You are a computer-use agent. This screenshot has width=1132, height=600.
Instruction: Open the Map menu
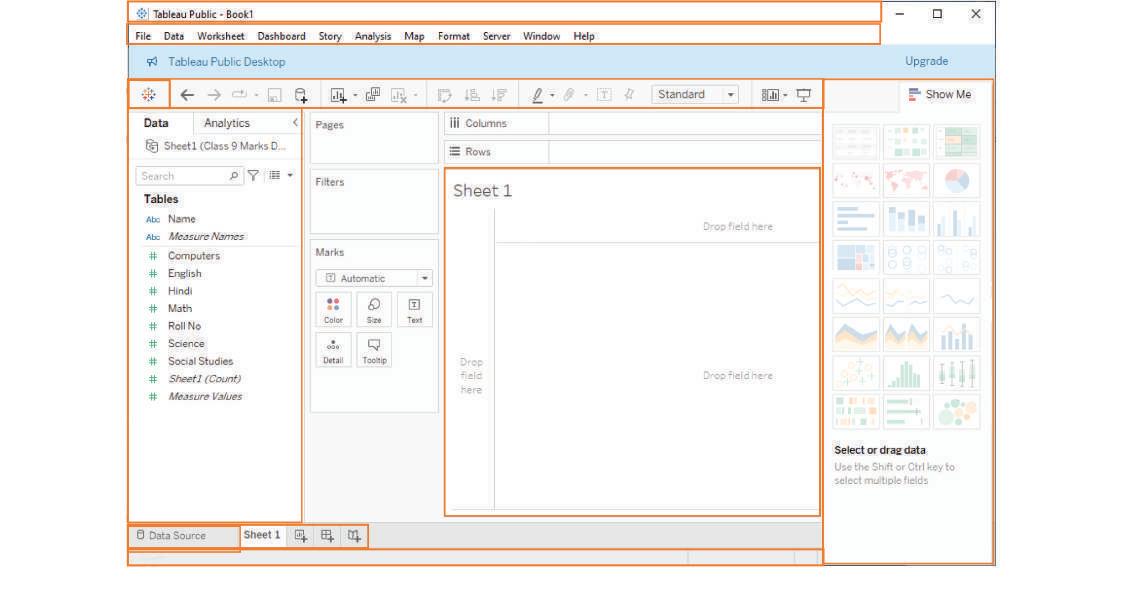point(414,36)
